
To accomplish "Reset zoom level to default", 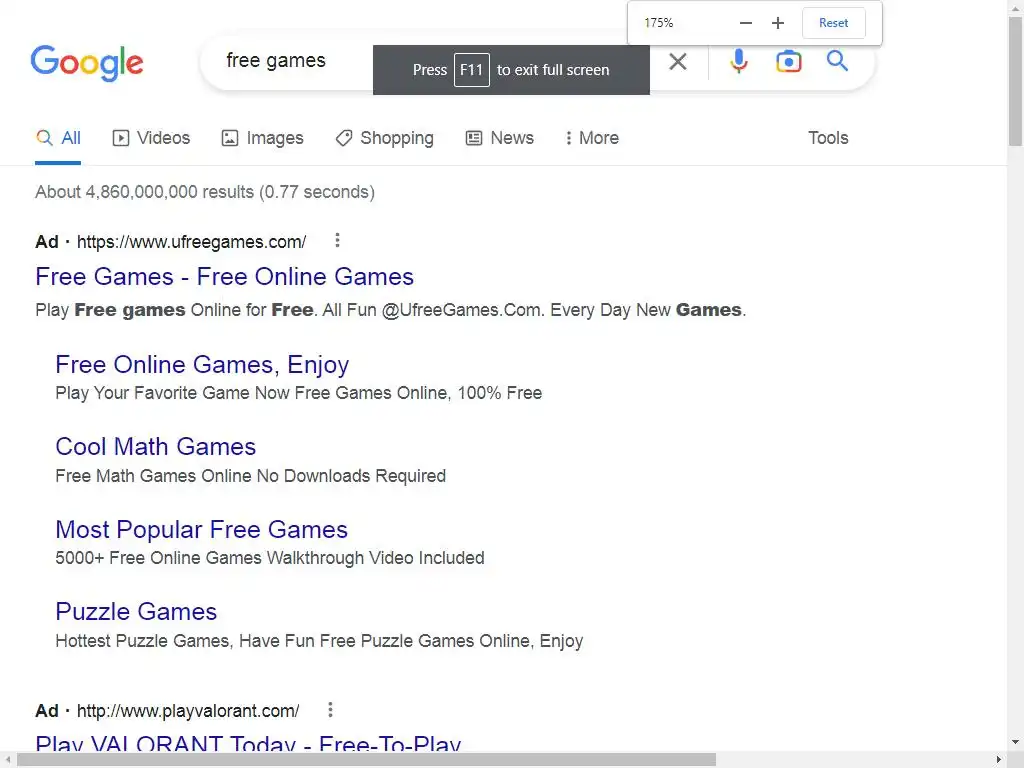I will (x=833, y=23).
